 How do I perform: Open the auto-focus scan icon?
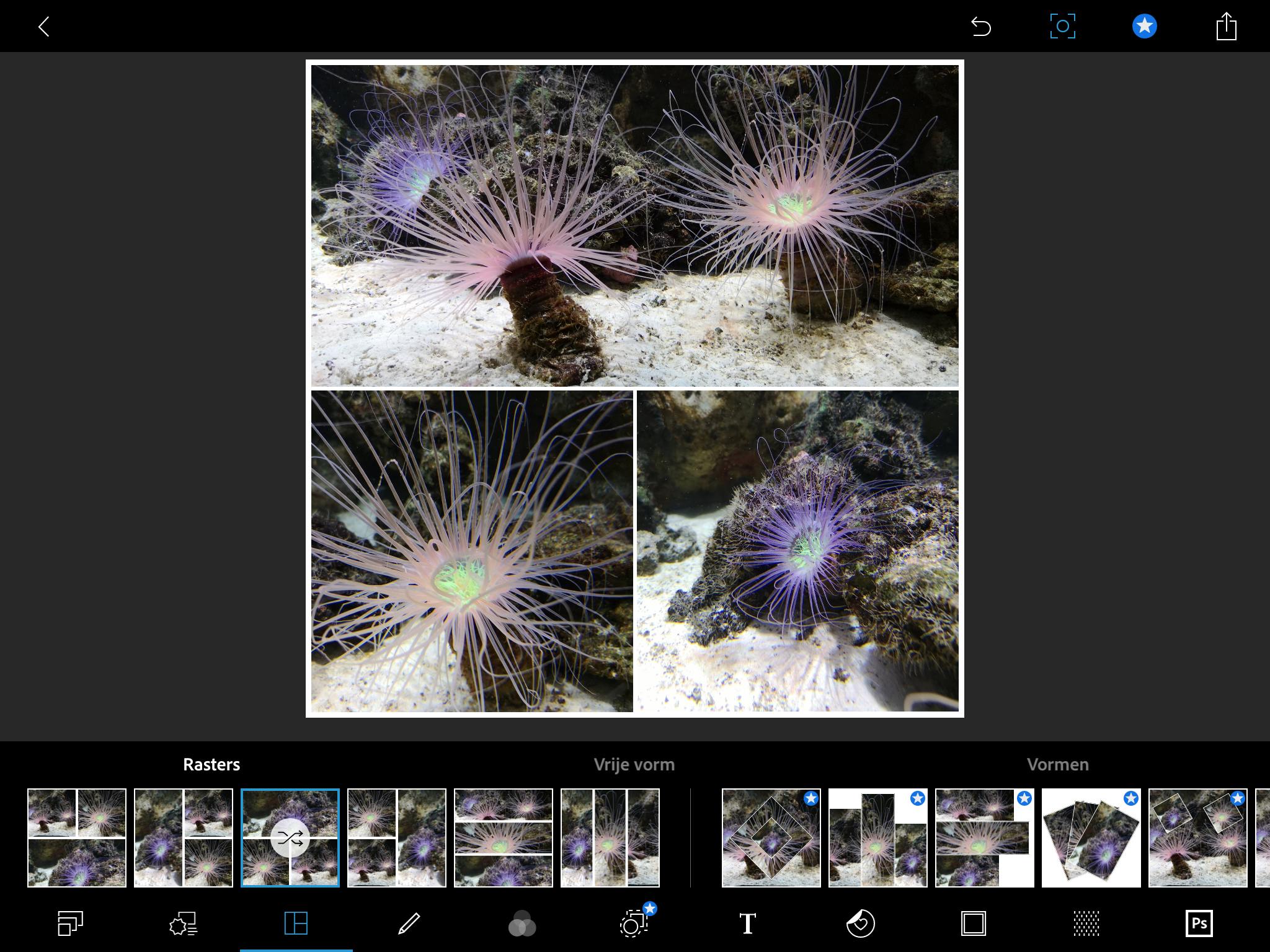click(x=1062, y=27)
